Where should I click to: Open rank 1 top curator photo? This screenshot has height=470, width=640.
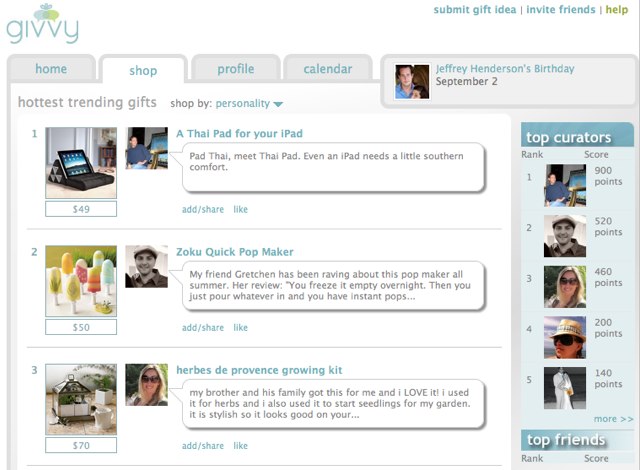(565, 185)
